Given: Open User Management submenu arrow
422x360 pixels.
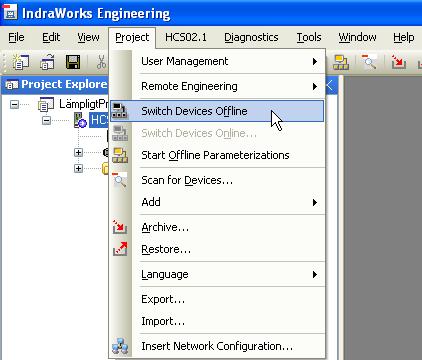Looking at the screenshot, I should pyautogui.click(x=315, y=61).
